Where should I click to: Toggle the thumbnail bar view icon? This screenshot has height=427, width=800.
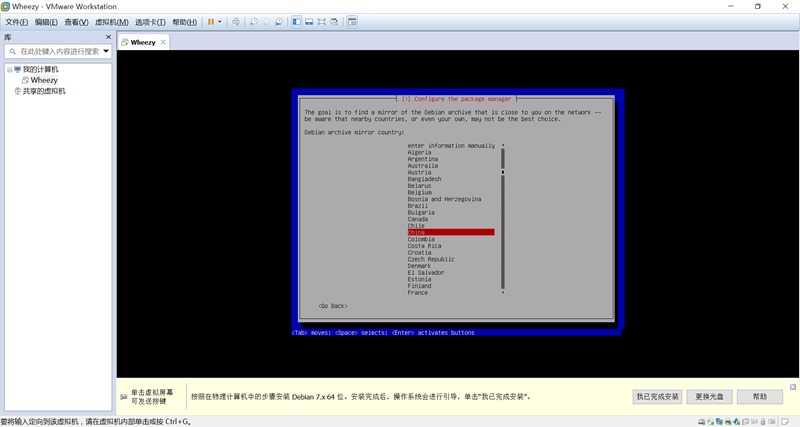[309, 22]
